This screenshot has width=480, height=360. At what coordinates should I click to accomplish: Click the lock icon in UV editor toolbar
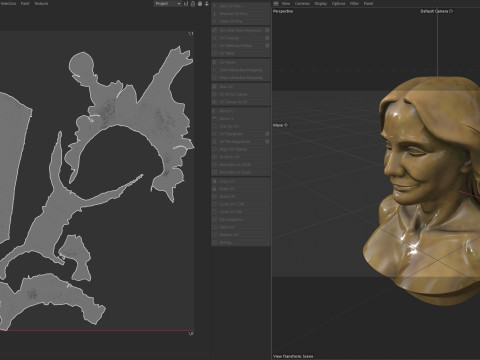[x=193, y=4]
